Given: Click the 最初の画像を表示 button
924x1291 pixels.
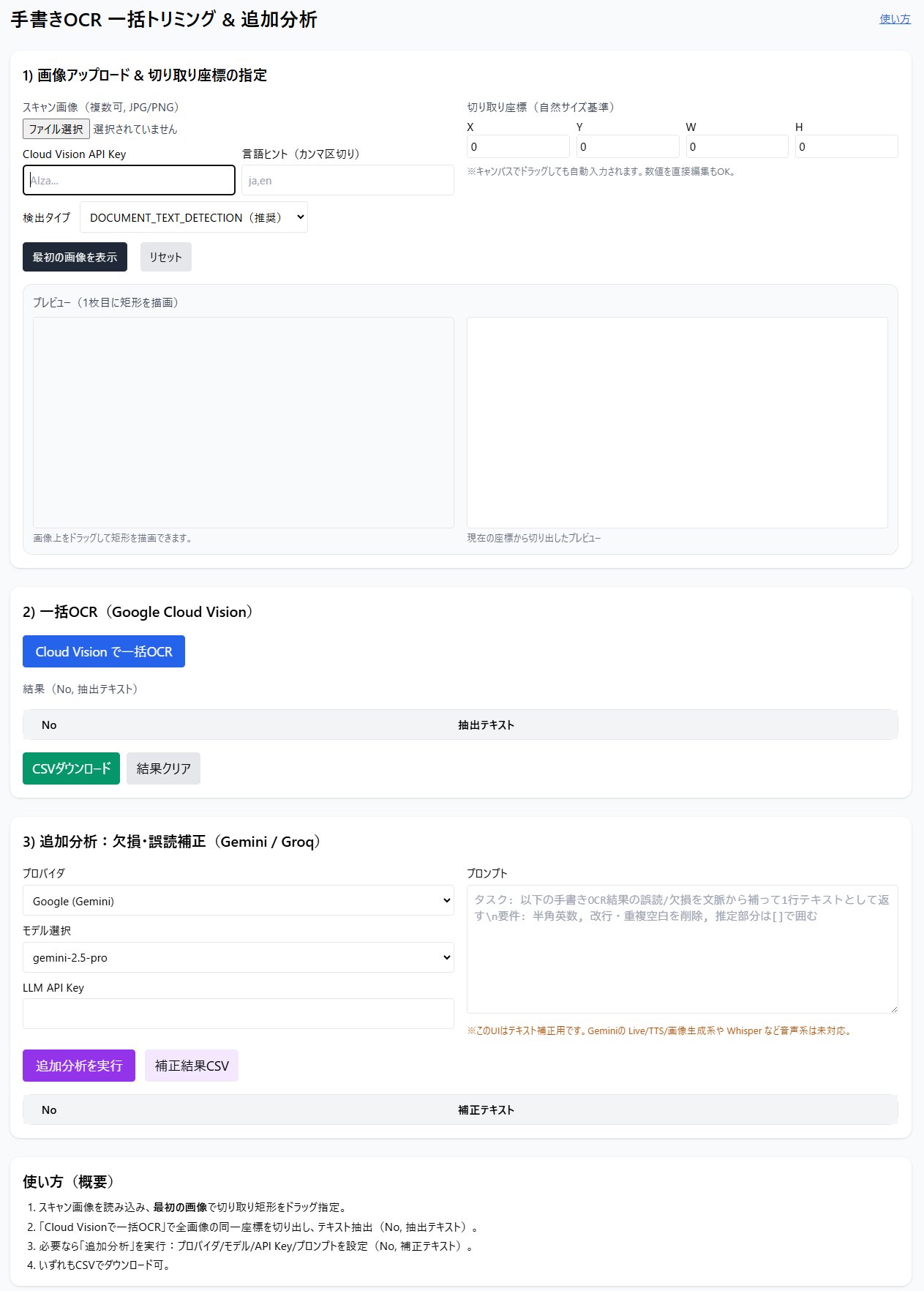Looking at the screenshot, I should click(x=75, y=257).
